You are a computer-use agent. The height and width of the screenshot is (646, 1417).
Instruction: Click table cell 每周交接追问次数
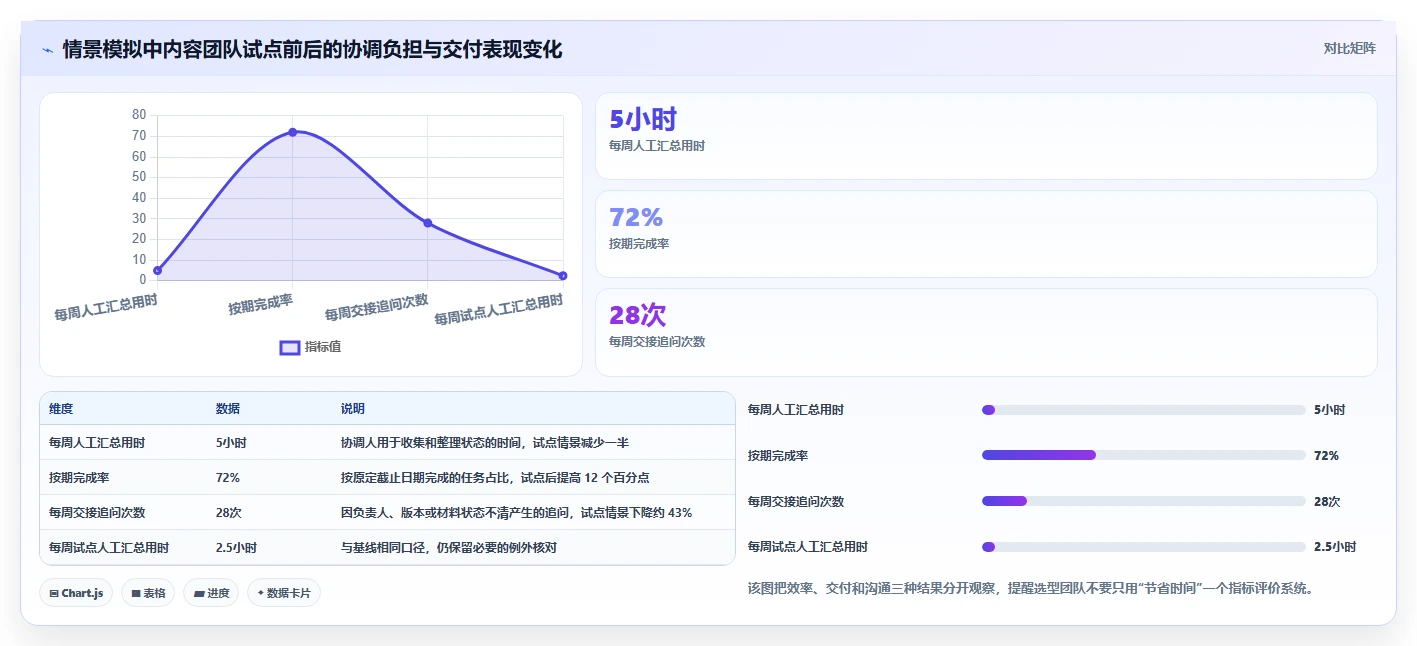click(97, 513)
